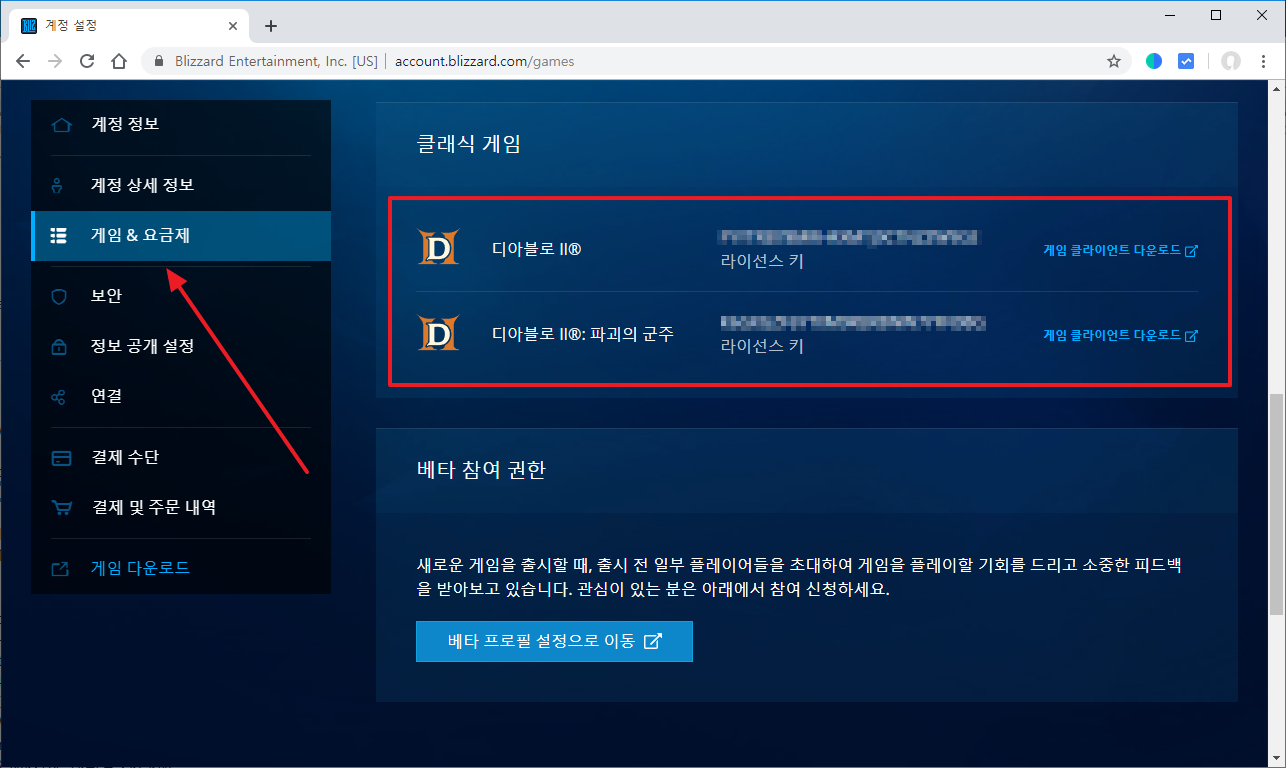Image resolution: width=1286 pixels, height=768 pixels.
Task: Minimize the Chrome window
Action: coord(1170,15)
